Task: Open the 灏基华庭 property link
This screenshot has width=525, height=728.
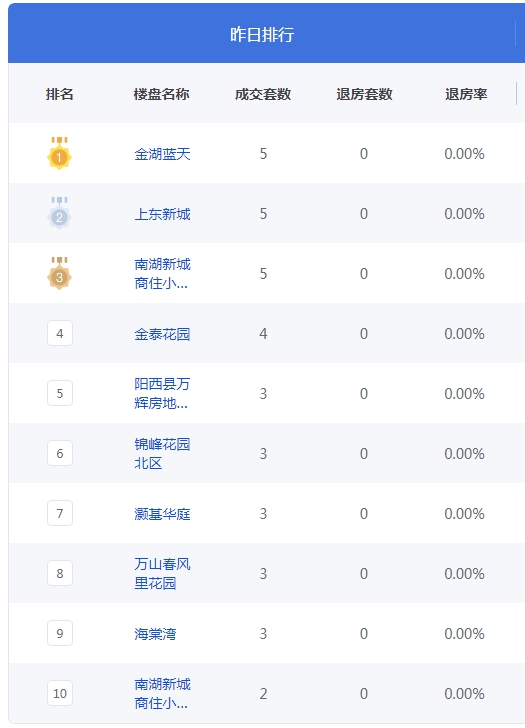Action: (x=162, y=514)
